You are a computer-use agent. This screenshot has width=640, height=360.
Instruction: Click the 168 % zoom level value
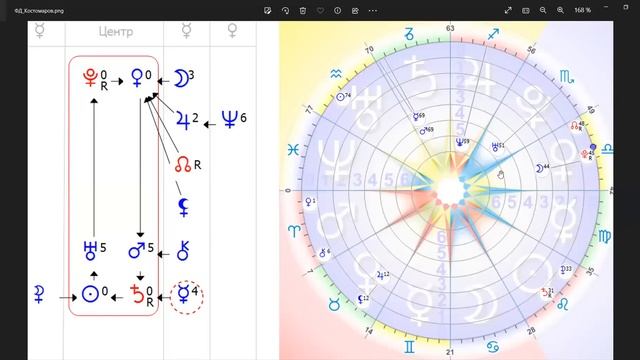point(582,10)
